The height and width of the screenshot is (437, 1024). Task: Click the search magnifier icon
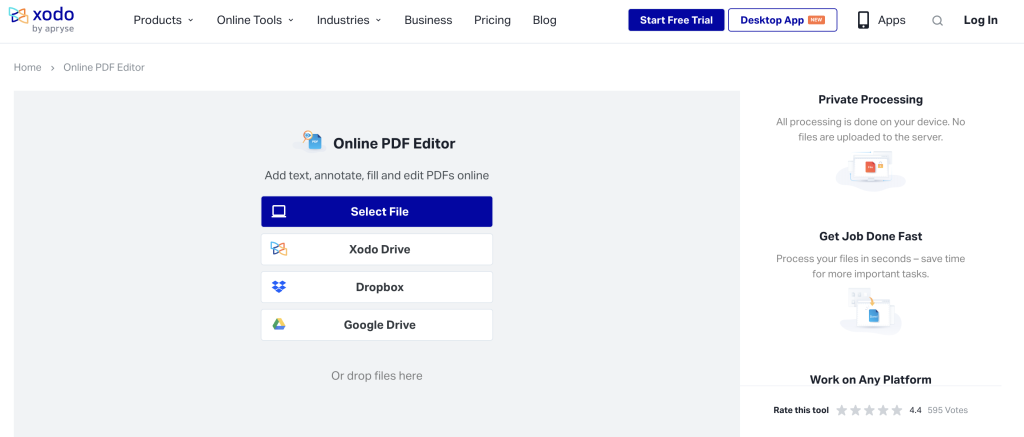[x=937, y=20]
